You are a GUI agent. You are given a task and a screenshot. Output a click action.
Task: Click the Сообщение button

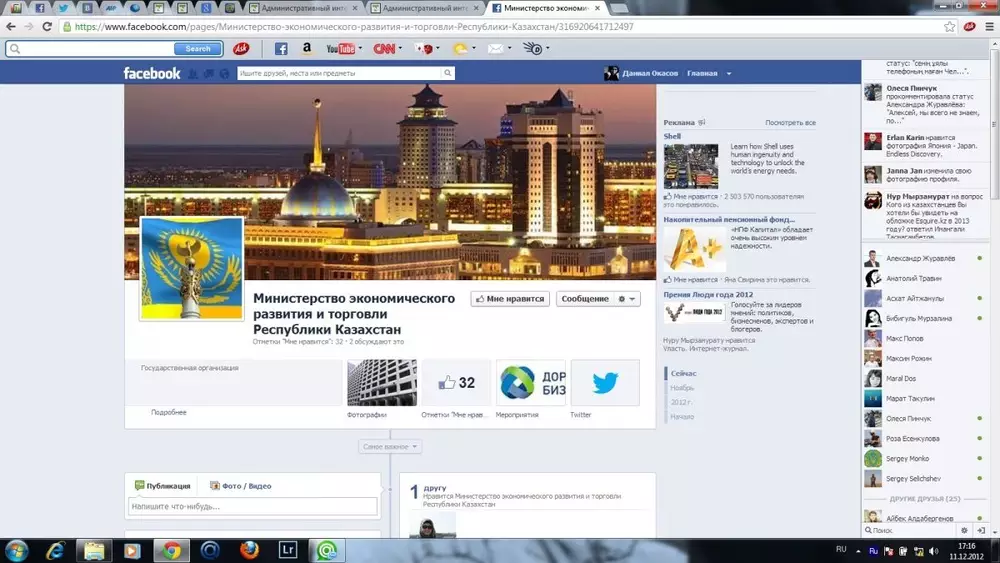pyautogui.click(x=585, y=299)
